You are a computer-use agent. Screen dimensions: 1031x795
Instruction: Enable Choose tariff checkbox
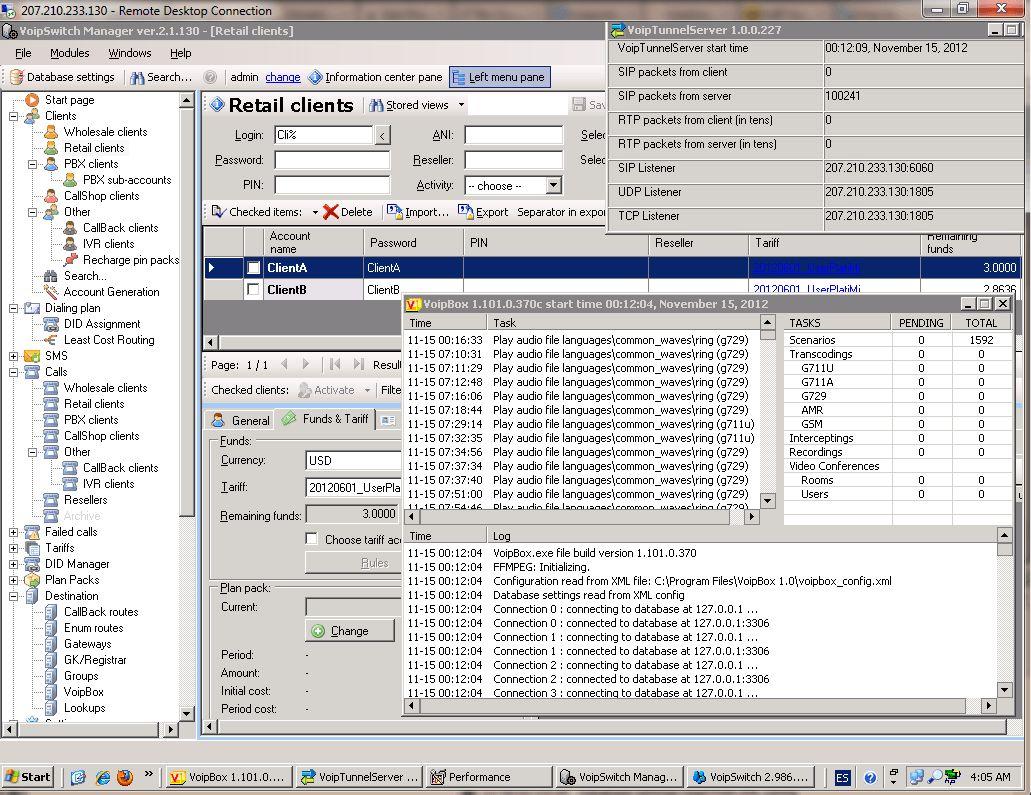pyautogui.click(x=312, y=539)
